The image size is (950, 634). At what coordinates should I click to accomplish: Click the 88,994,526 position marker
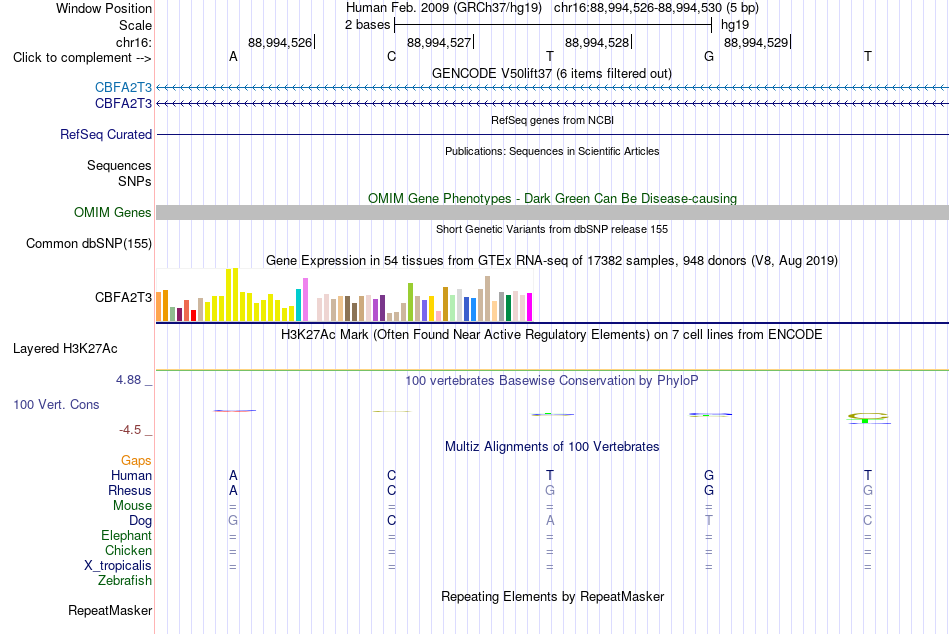point(281,42)
